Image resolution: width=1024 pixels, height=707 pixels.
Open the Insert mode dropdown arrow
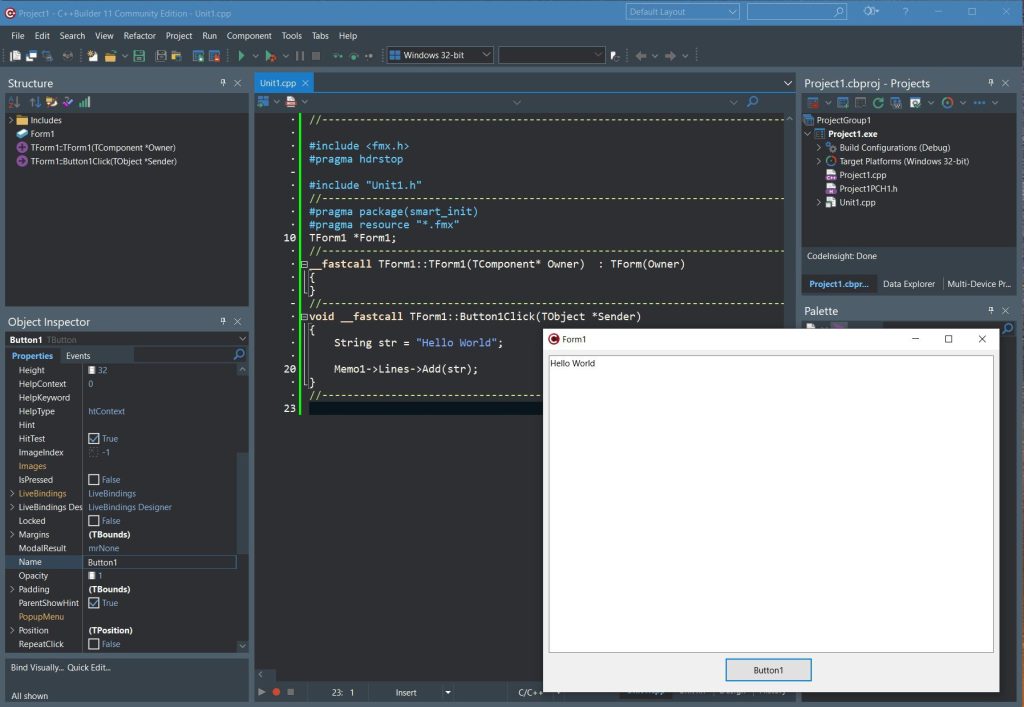(x=447, y=693)
